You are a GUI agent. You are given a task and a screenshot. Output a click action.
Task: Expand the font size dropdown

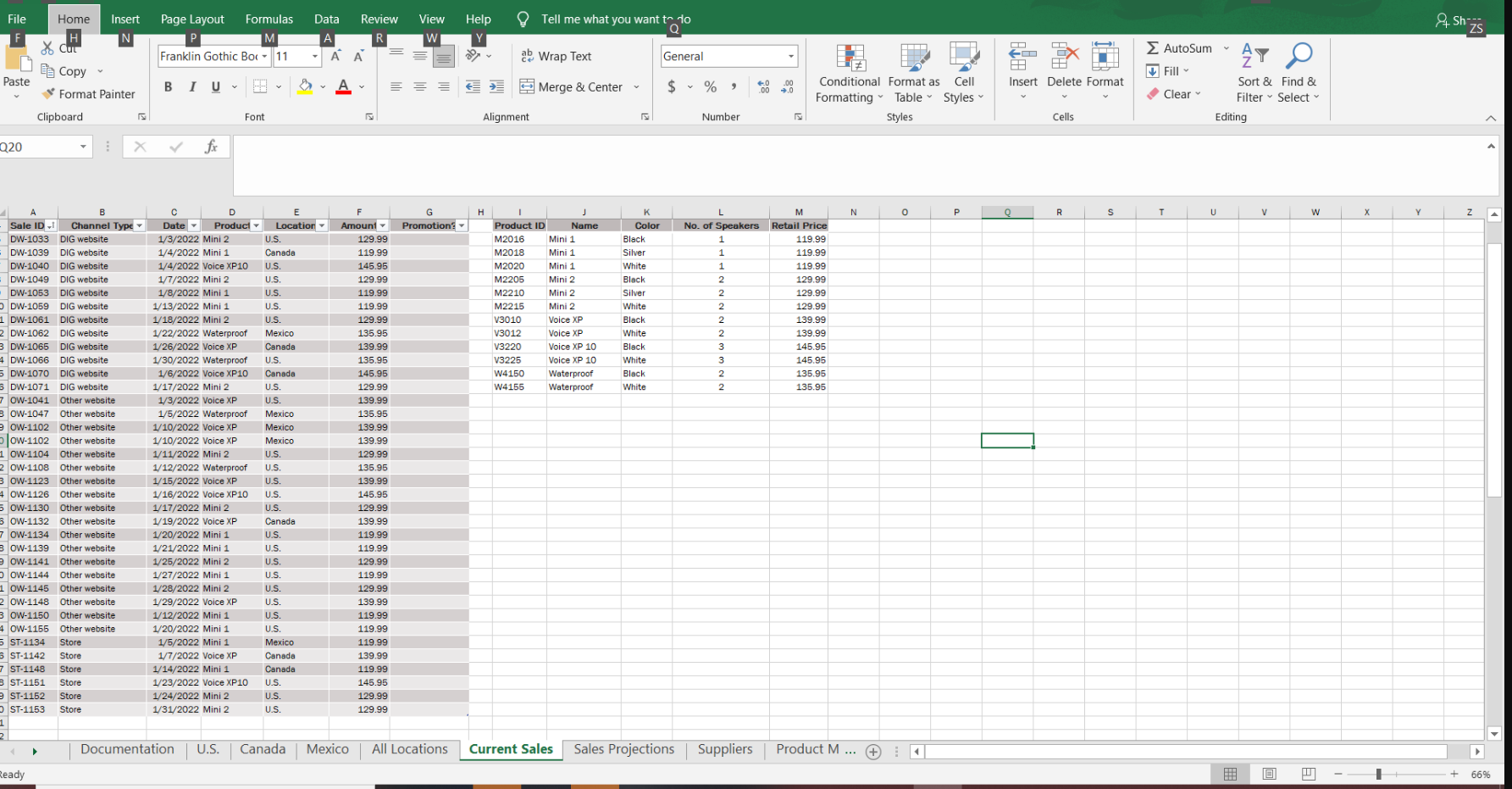click(315, 56)
